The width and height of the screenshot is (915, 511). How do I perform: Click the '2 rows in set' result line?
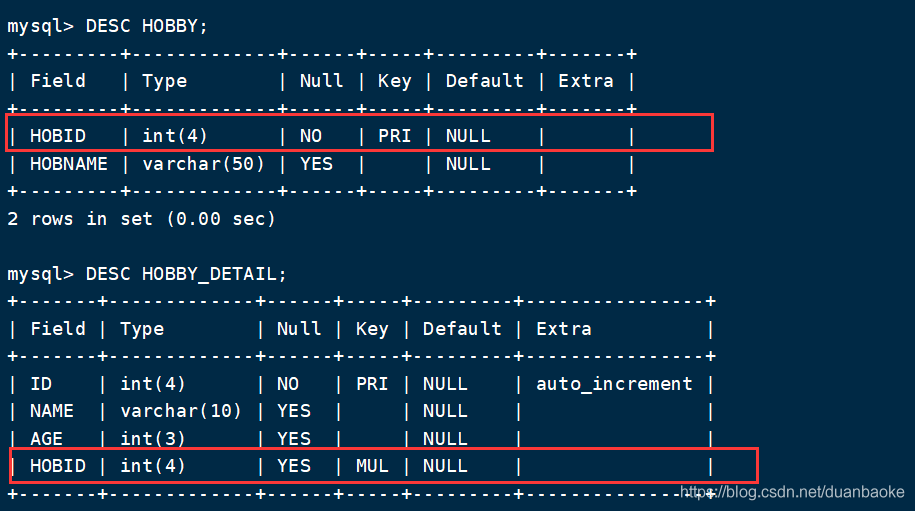141,218
